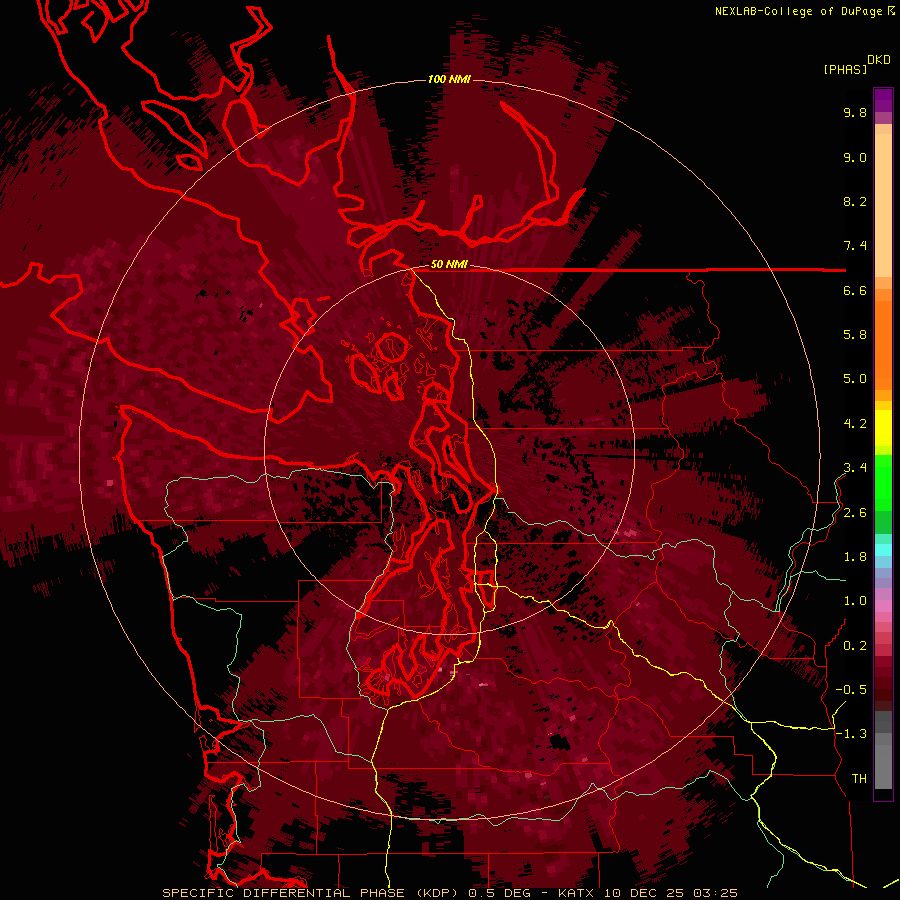
Task: Click the SPECIFIC DIFFERENTIAL PHASE (KDP) caption
Action: coord(312,893)
